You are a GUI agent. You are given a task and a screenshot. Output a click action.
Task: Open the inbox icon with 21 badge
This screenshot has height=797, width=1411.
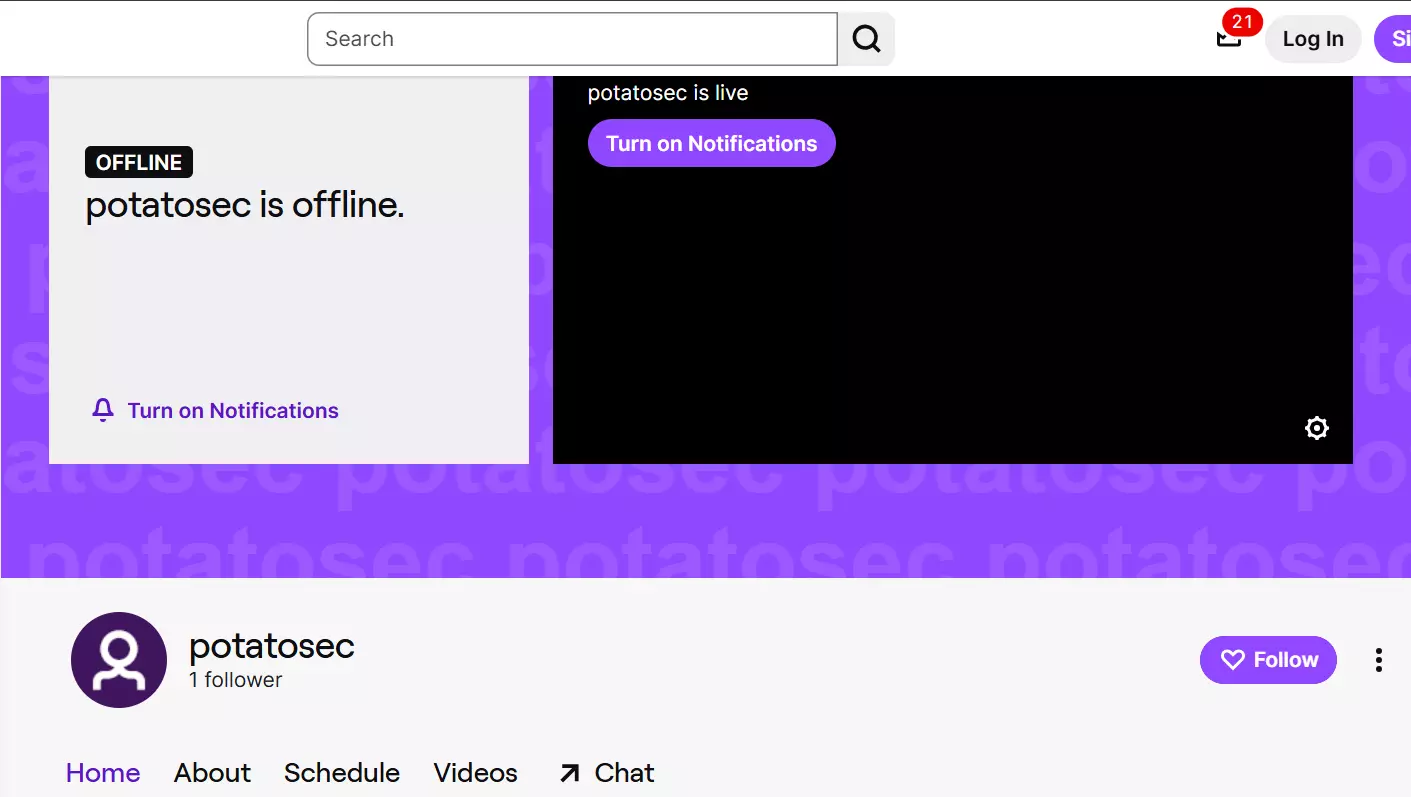(1229, 39)
